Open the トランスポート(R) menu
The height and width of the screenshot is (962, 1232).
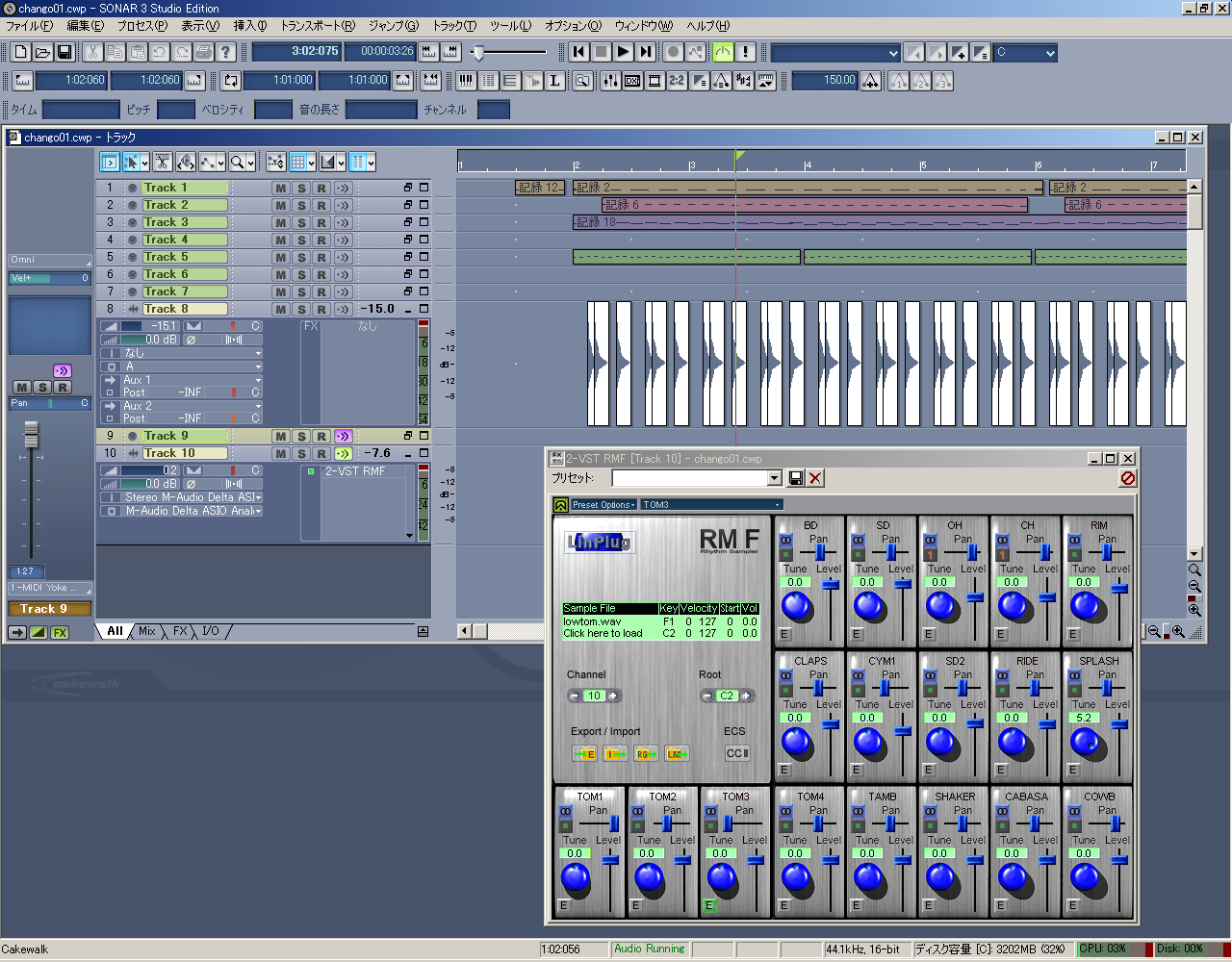point(317,26)
